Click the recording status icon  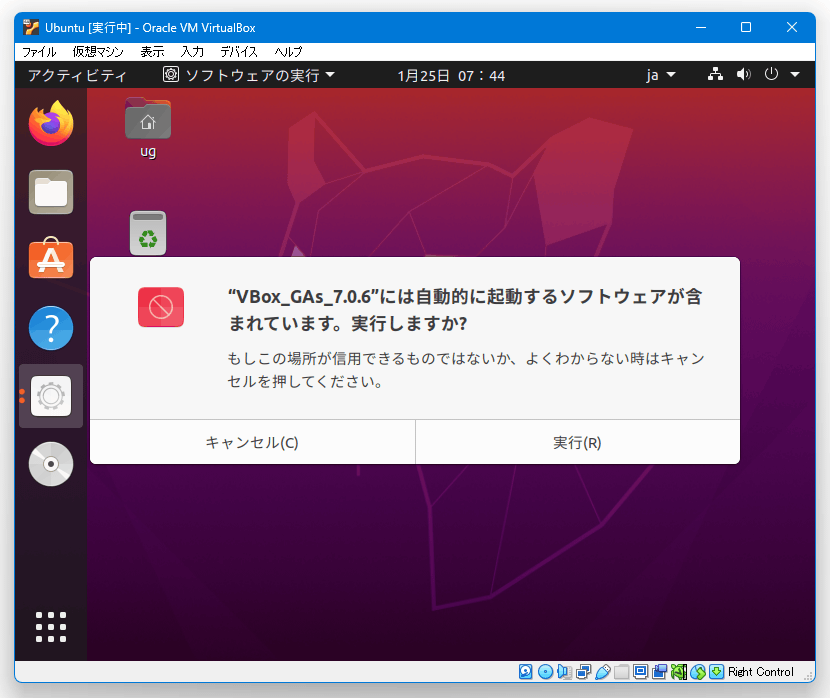click(x=660, y=672)
